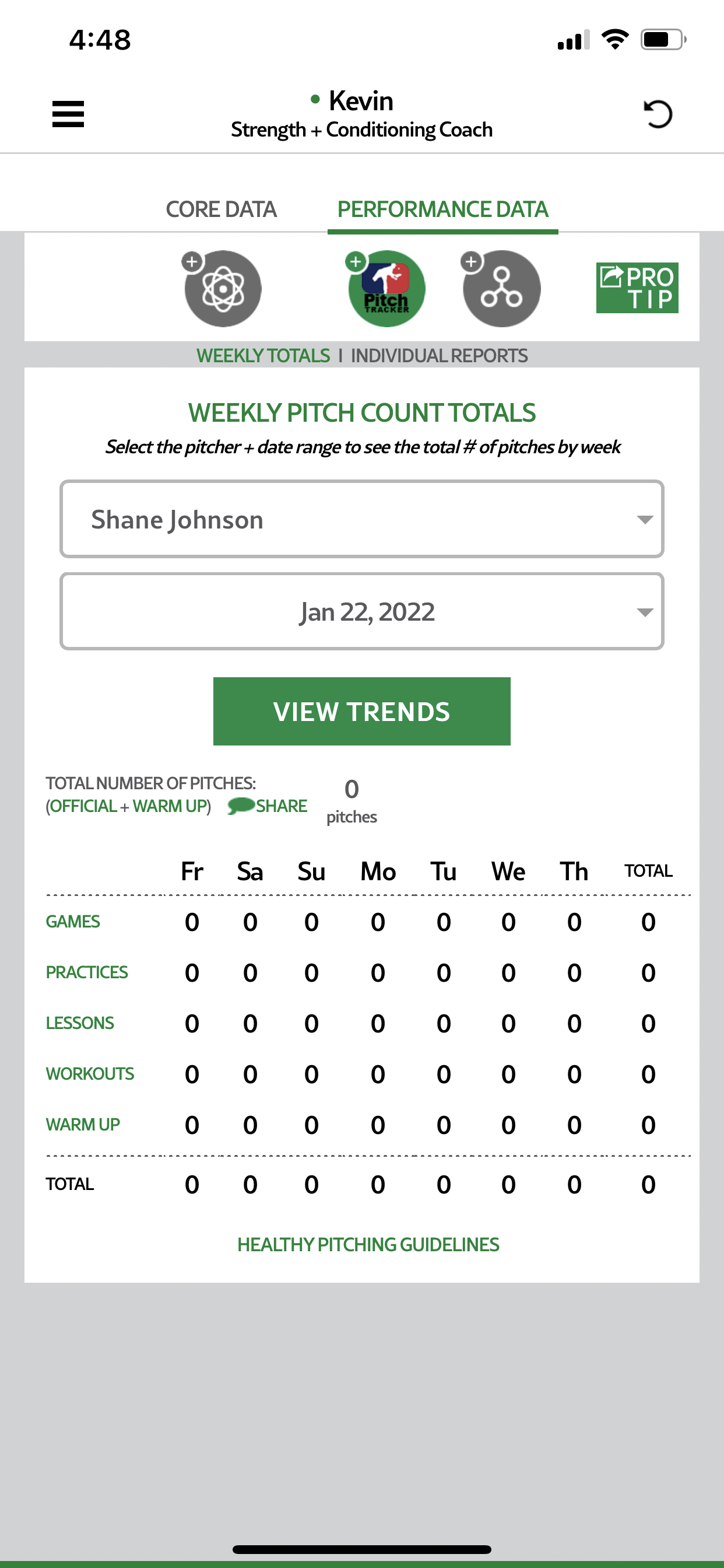Tap the Warm Up row label
This screenshot has width=724, height=1568.
coord(83,1124)
